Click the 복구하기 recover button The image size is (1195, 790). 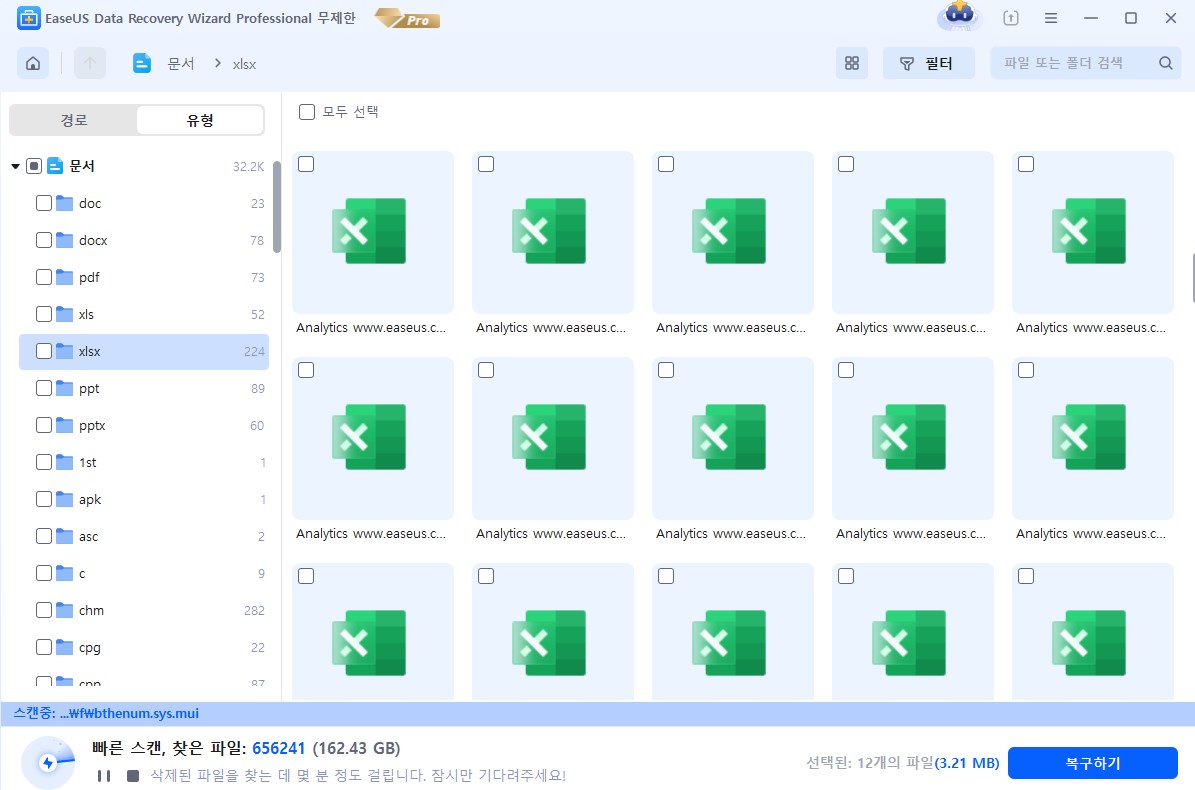click(1093, 763)
